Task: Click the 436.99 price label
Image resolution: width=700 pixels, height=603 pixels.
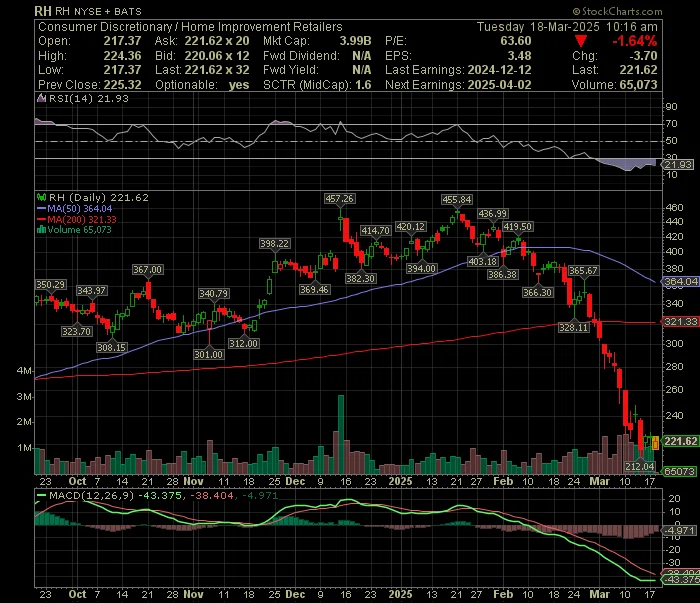Action: 492,214
